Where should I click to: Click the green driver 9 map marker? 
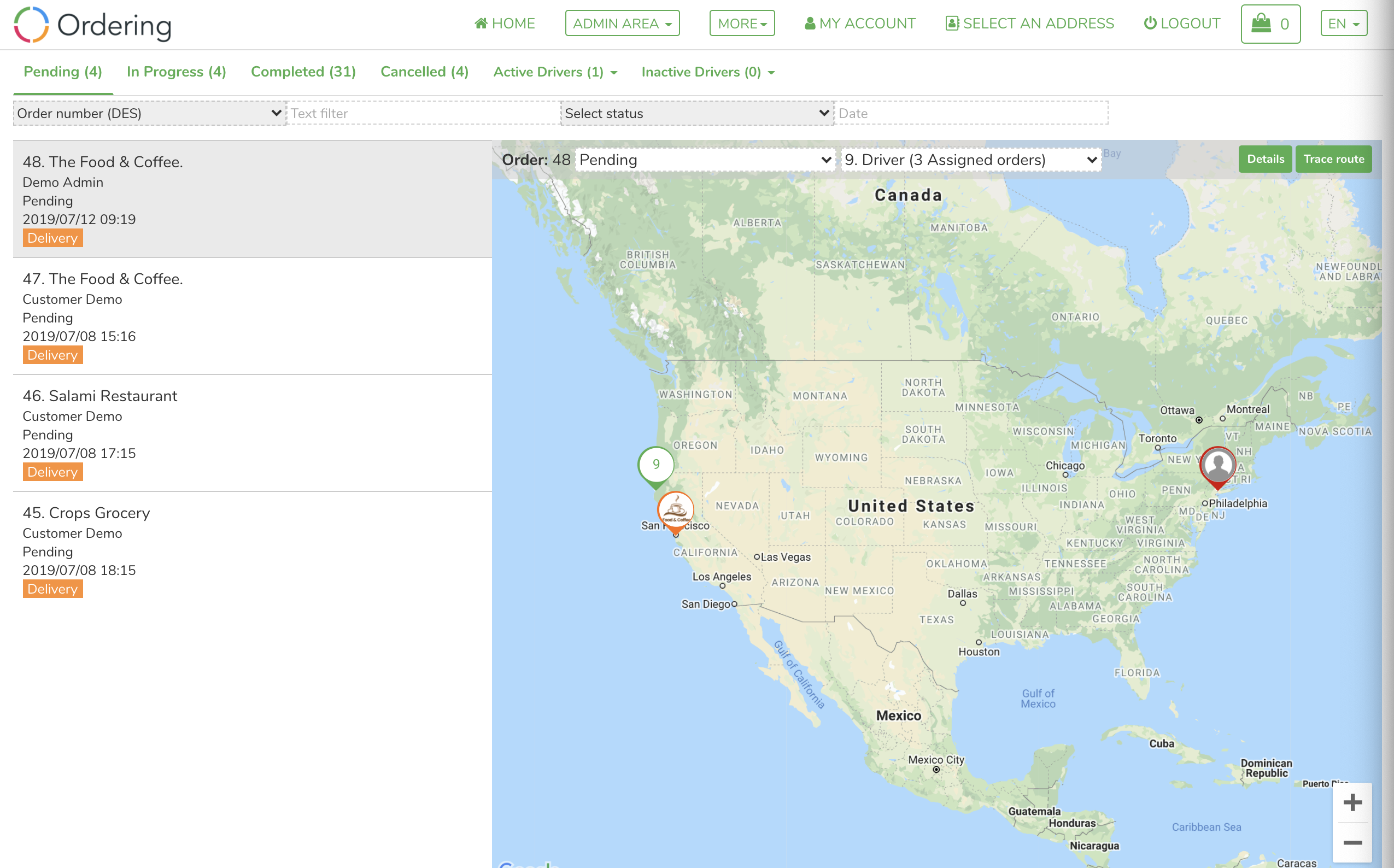coord(655,466)
